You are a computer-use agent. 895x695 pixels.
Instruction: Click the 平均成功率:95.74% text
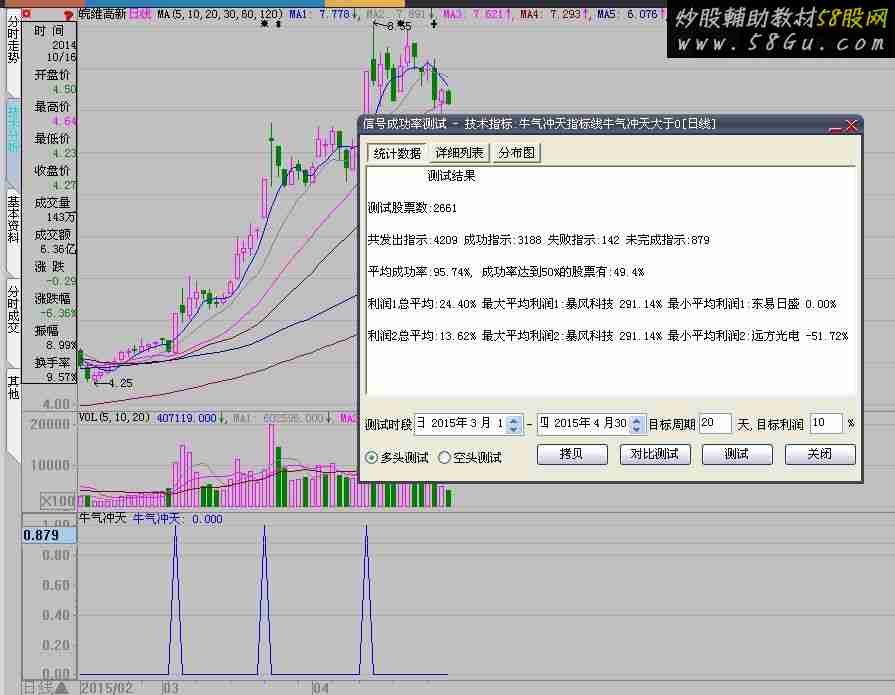coord(420,272)
